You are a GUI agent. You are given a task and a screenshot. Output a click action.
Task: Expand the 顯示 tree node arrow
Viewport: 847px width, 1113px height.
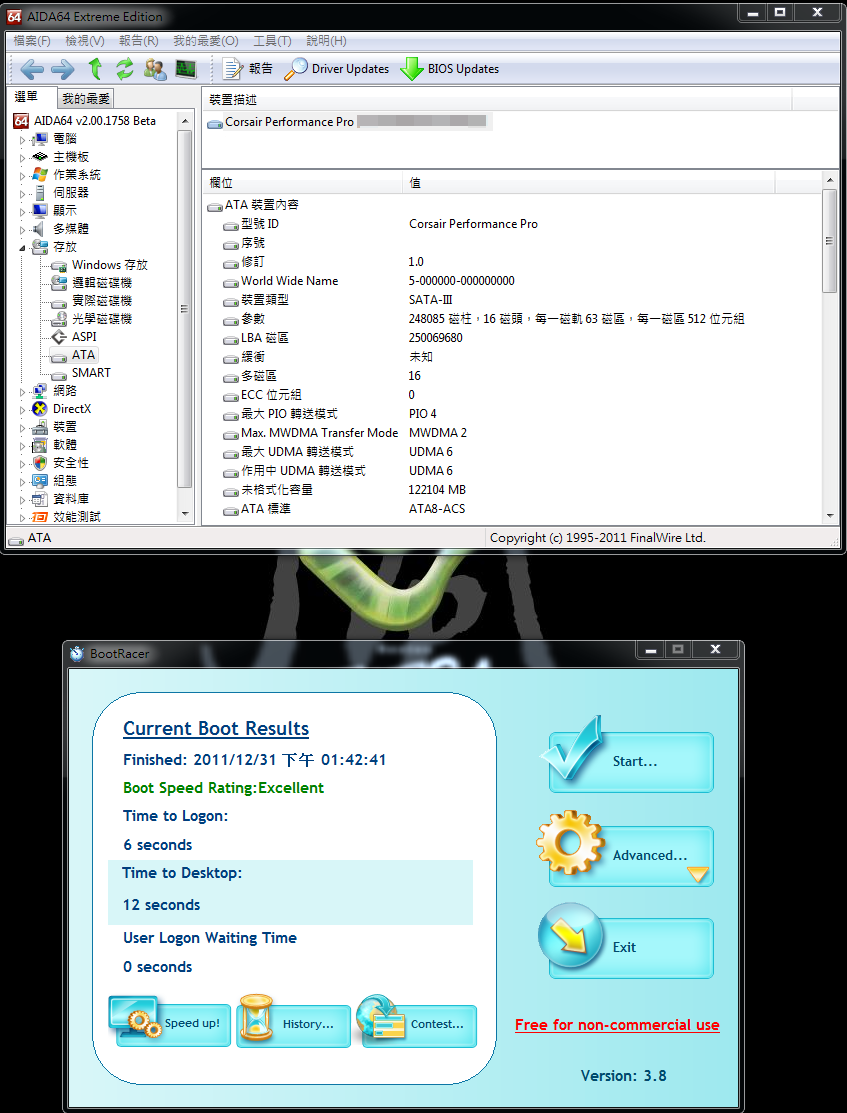[x=23, y=212]
